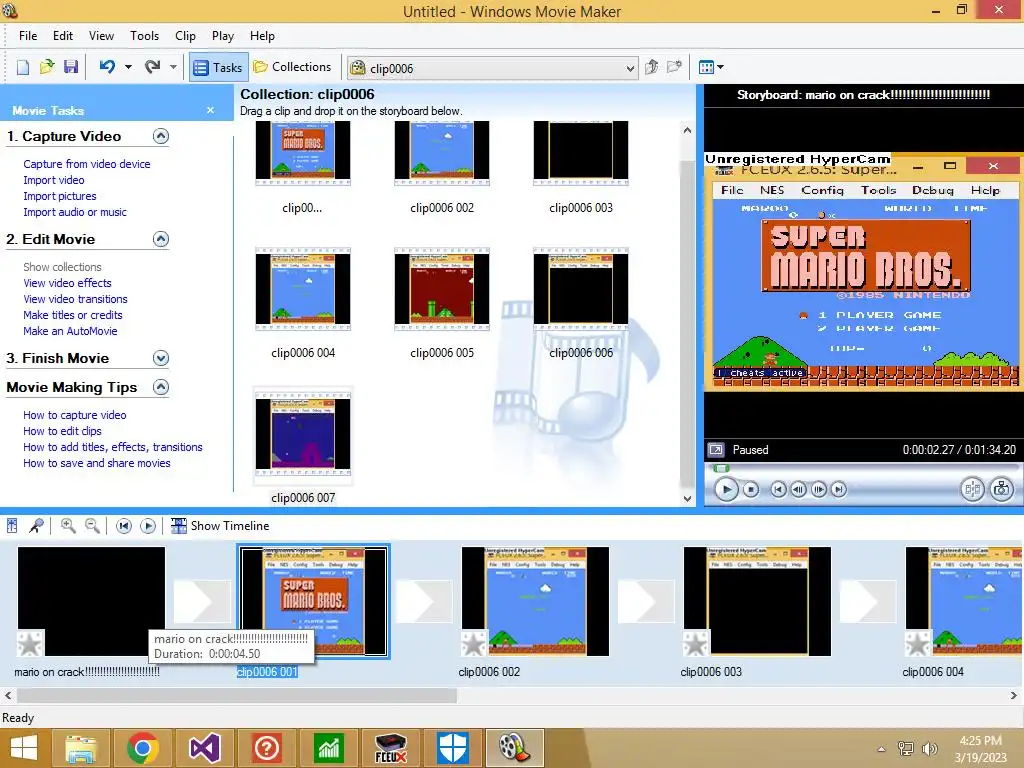Open the Clip menu
The image size is (1024, 768).
[185, 36]
